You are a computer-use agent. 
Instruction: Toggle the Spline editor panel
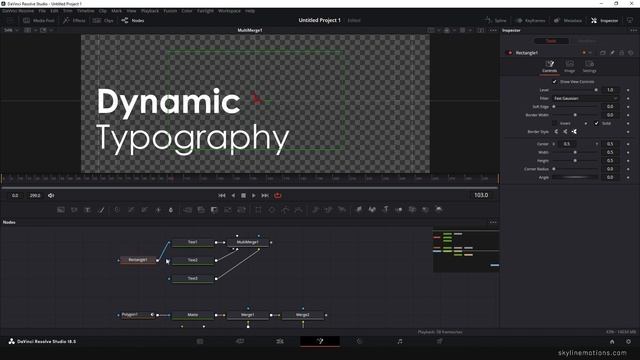pyautogui.click(x=496, y=20)
